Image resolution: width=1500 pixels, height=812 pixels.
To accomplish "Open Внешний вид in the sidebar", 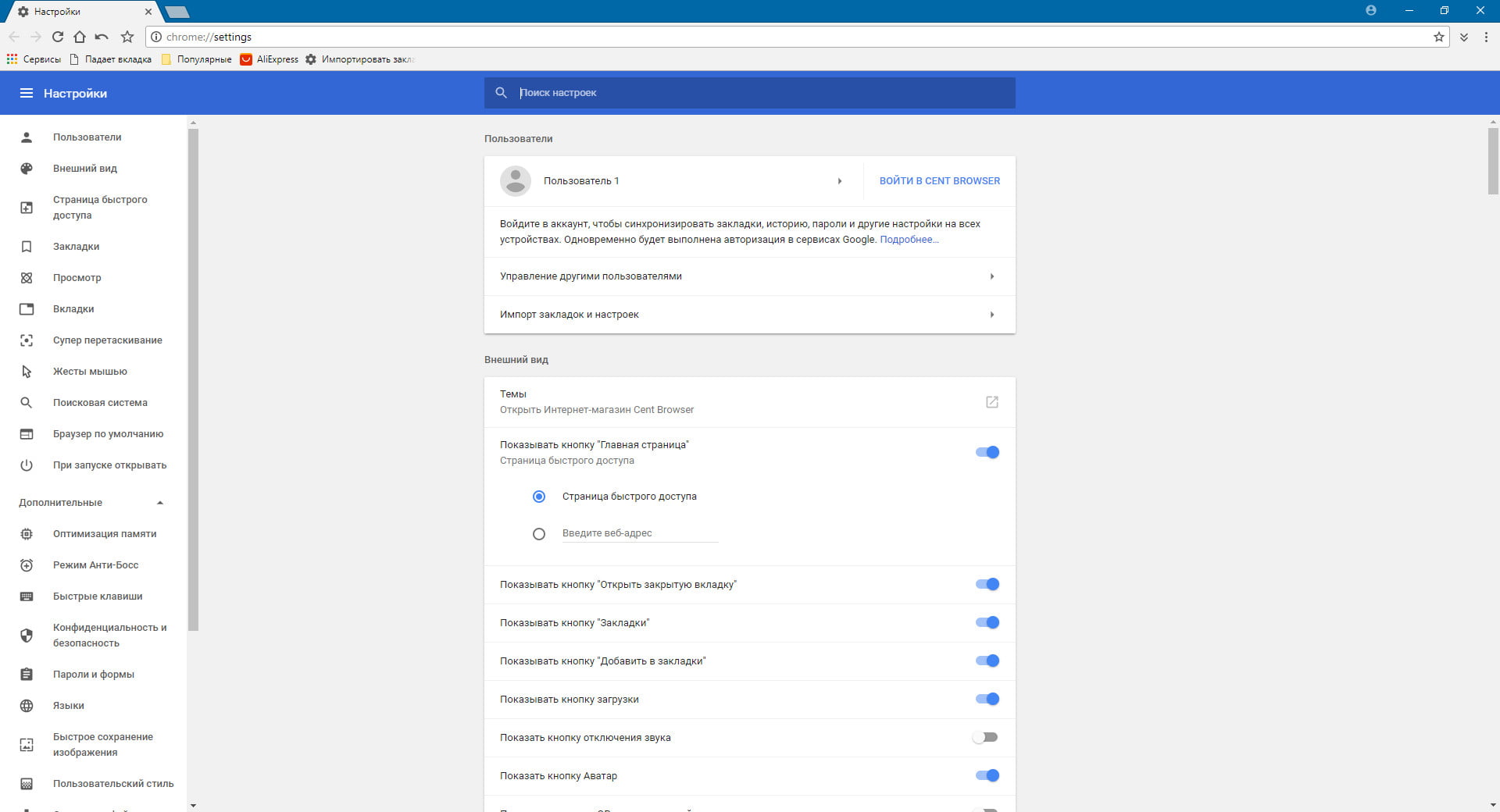I will click(85, 168).
